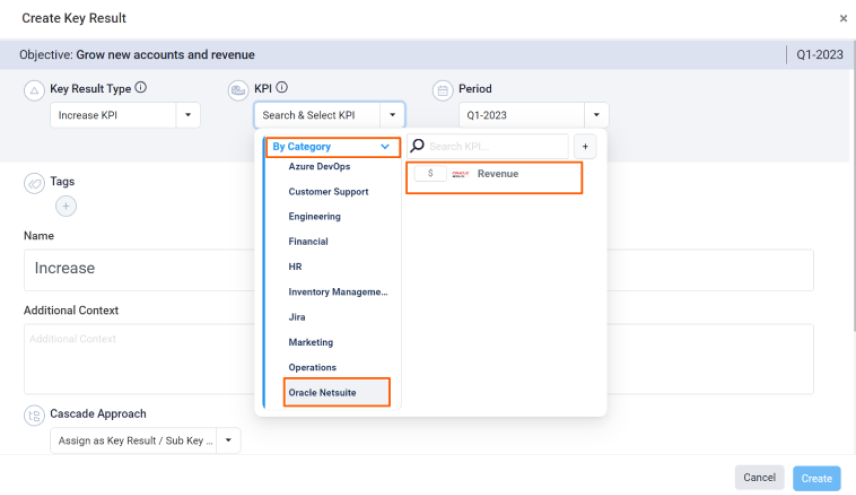Image resolution: width=856 pixels, height=495 pixels.
Task: Click the Key Result Type triangle icon
Action: [x=34, y=91]
